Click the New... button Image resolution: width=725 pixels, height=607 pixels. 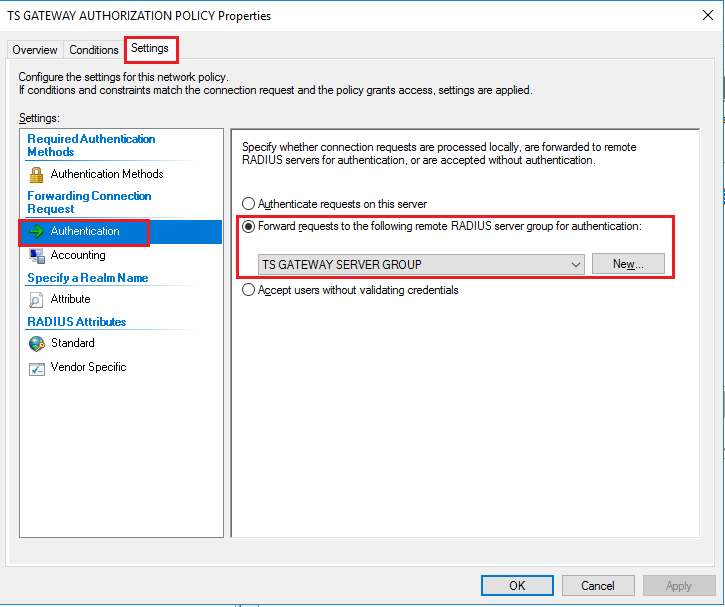[x=627, y=264]
